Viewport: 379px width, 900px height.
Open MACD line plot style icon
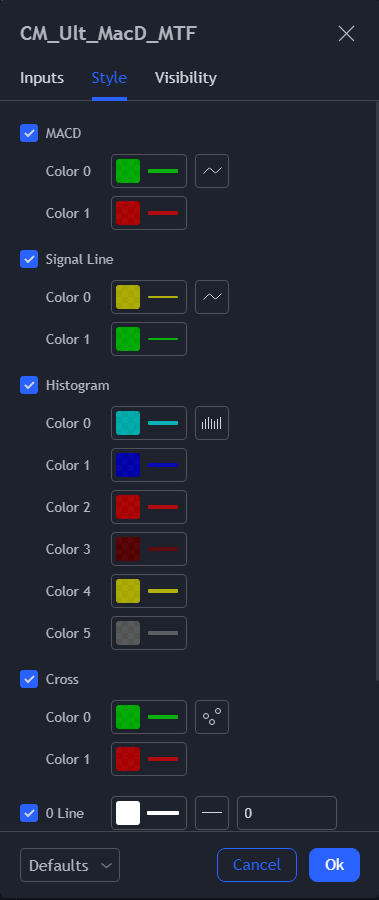(212, 171)
